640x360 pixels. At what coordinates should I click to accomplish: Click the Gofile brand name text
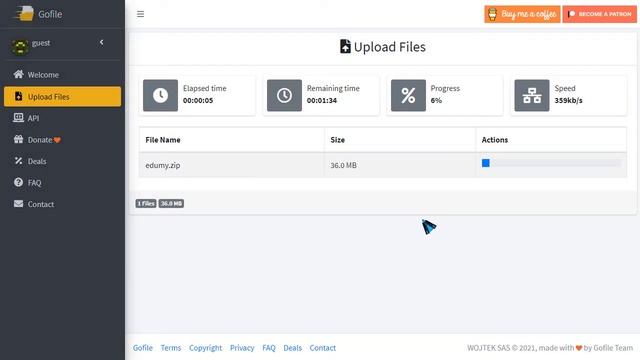coord(50,14)
